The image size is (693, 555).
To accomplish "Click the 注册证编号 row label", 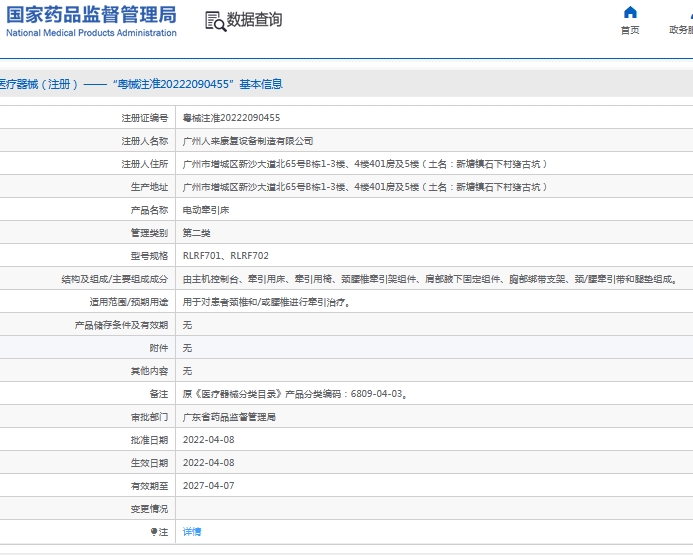I will 145,118.
